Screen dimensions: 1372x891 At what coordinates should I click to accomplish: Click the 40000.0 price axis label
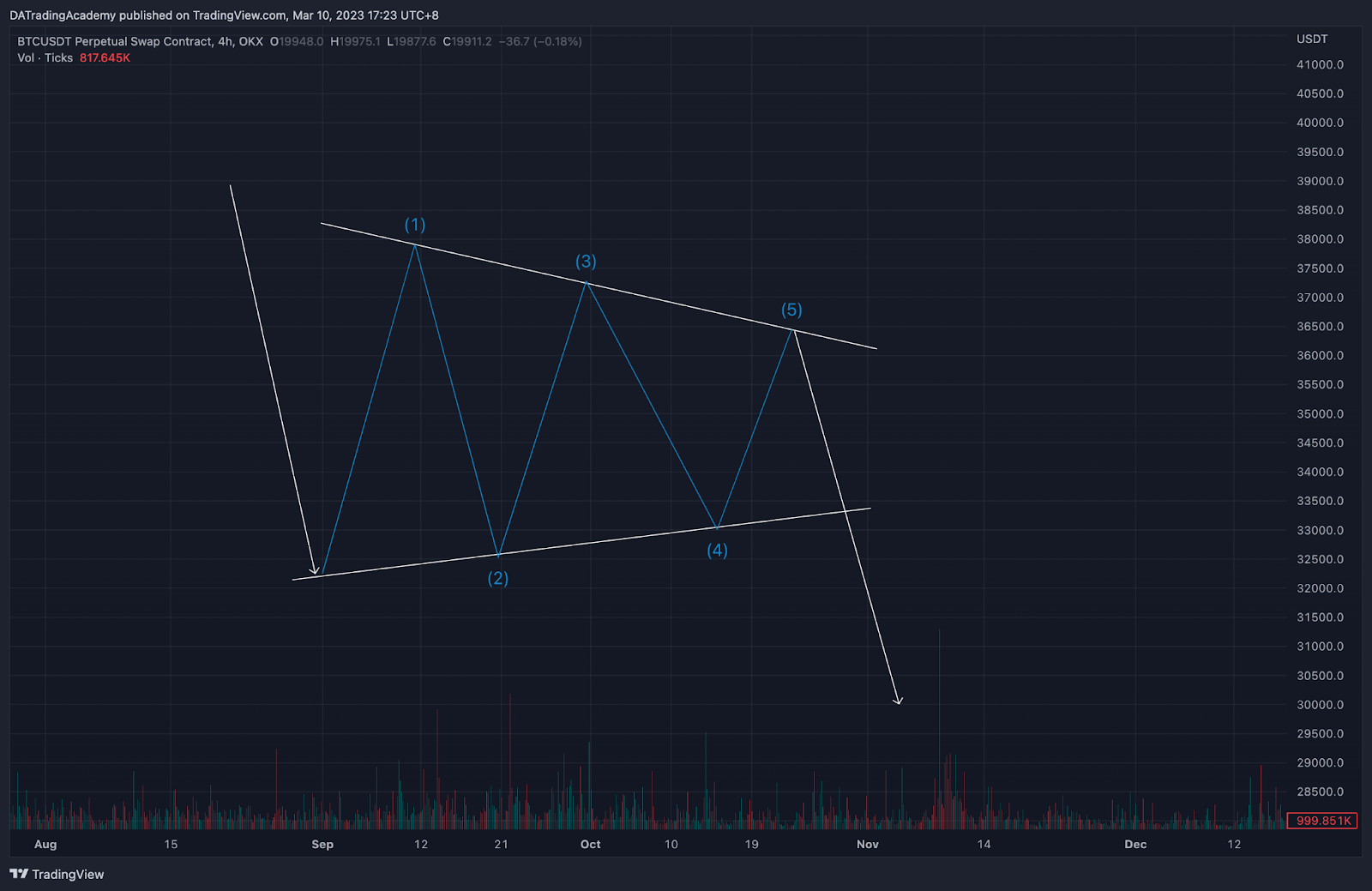[x=1321, y=123]
